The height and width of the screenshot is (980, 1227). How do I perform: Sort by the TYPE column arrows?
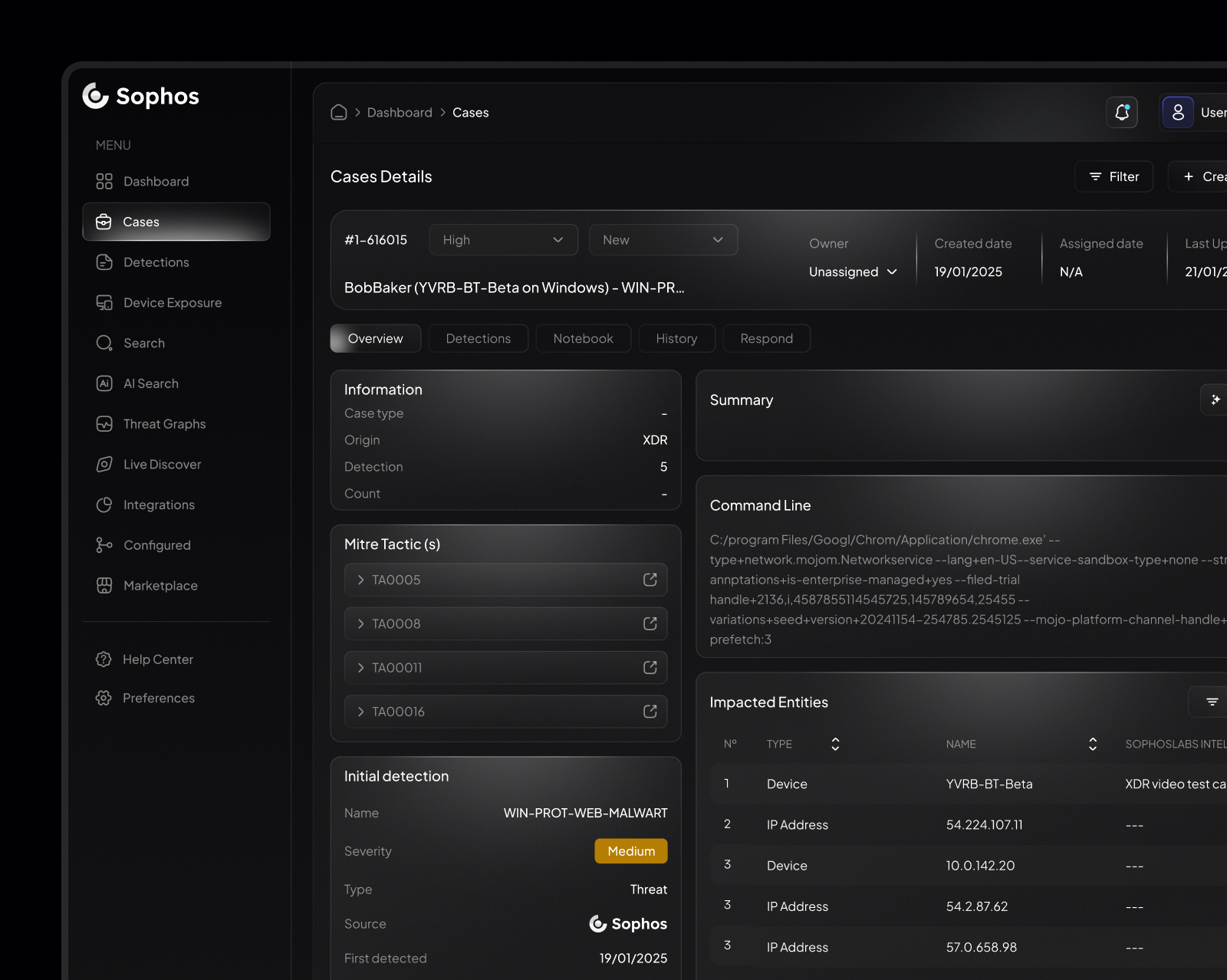pos(835,744)
